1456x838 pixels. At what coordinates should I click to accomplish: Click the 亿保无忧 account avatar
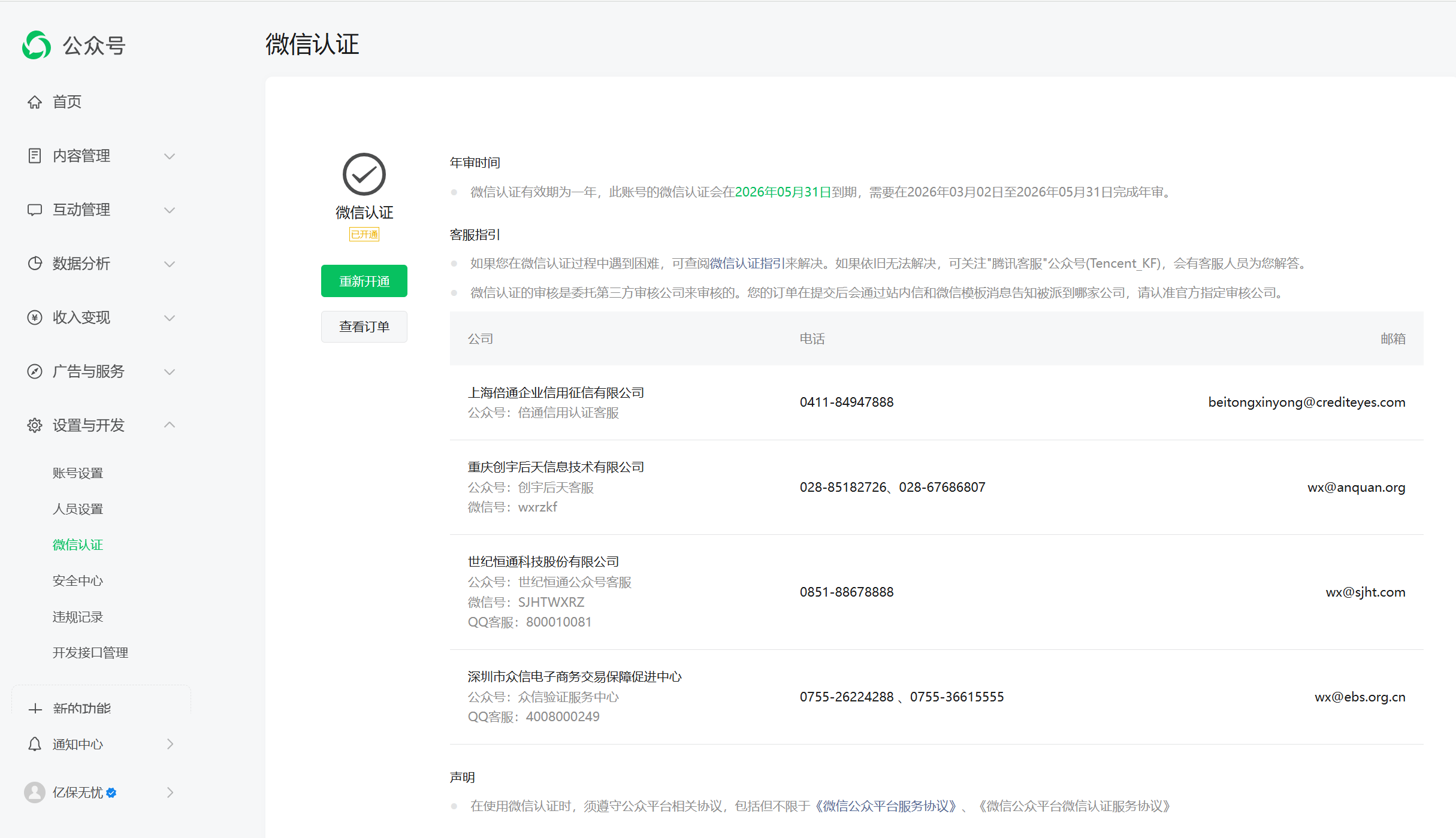[x=35, y=792]
